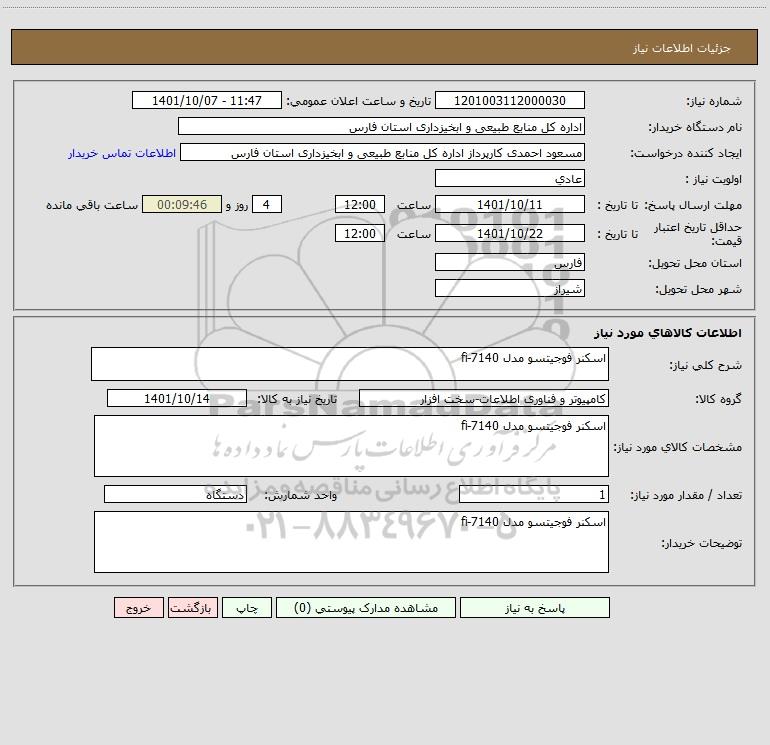The height and width of the screenshot is (745, 770).
Task: Click the priority field عادي
Action: pyautogui.click(x=510, y=179)
